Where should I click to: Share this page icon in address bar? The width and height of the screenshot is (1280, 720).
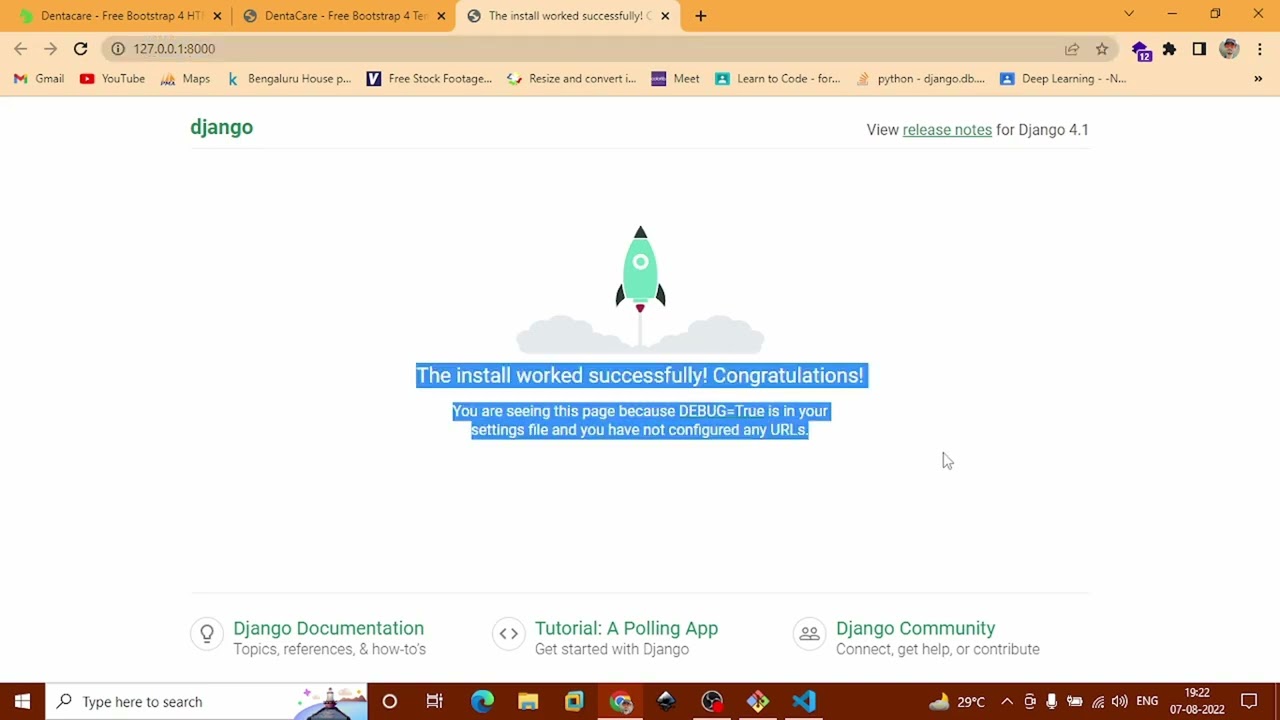pos(1072,49)
